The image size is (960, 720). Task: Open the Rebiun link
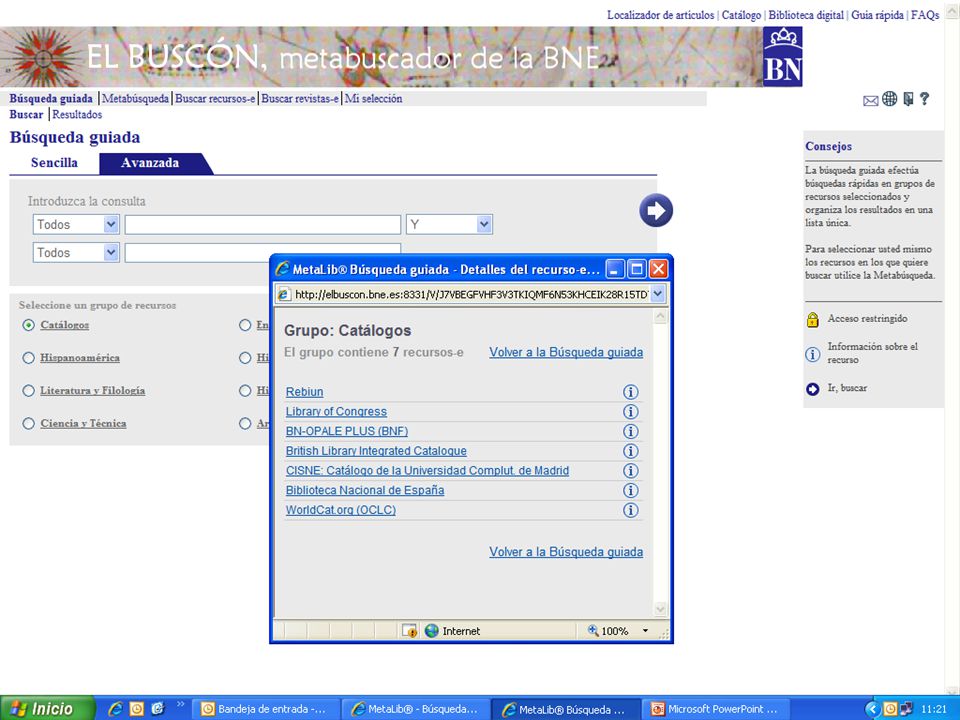(304, 392)
